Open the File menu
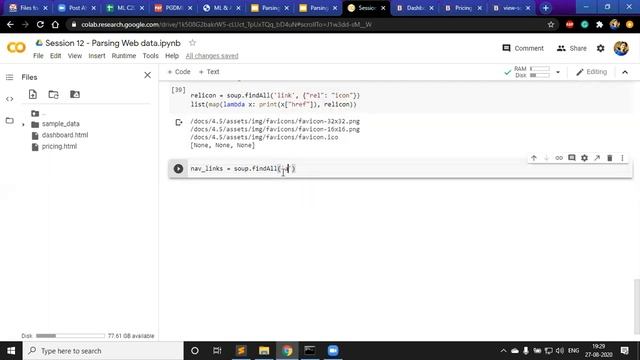 tap(38, 56)
